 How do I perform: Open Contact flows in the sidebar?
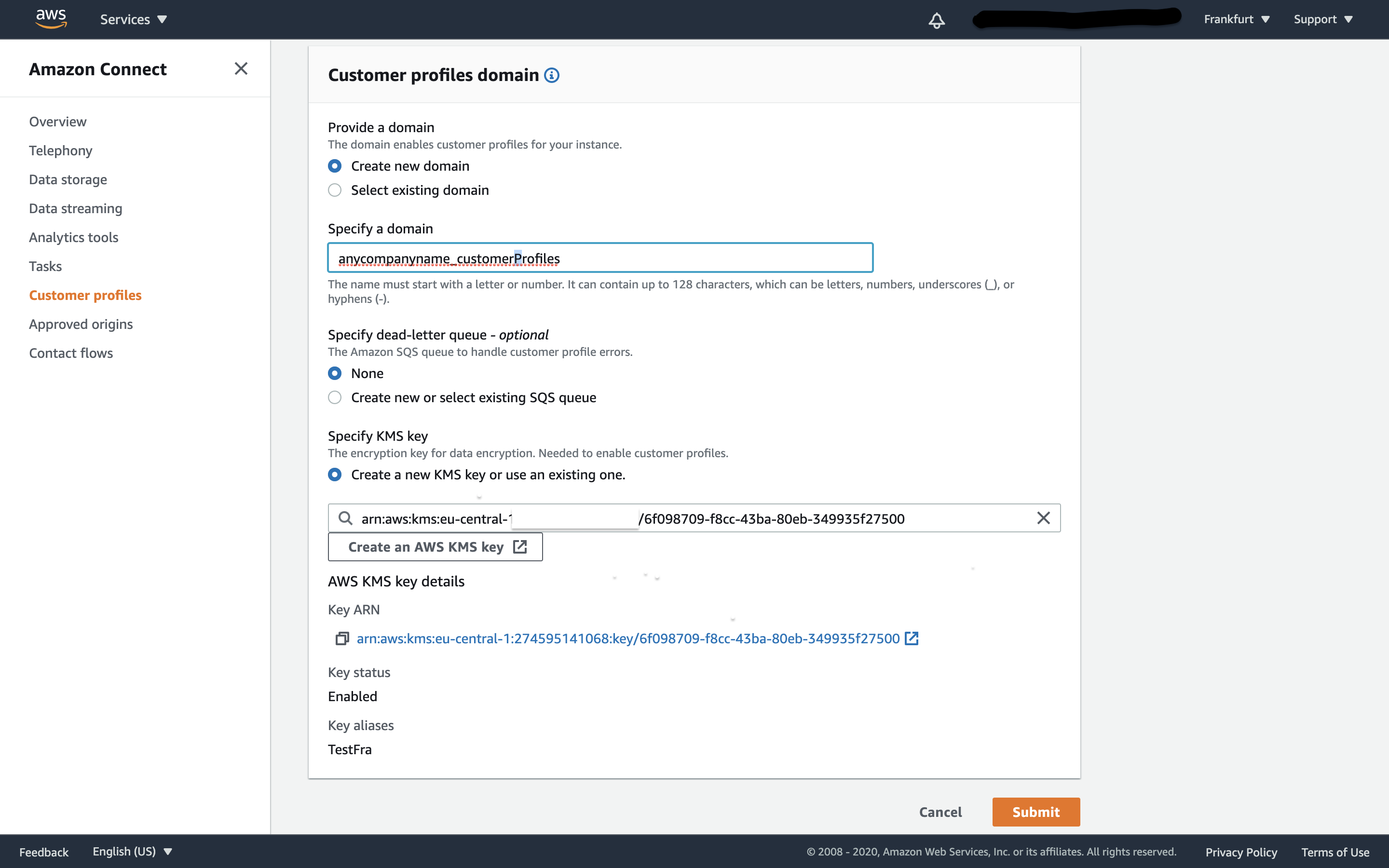pos(71,353)
